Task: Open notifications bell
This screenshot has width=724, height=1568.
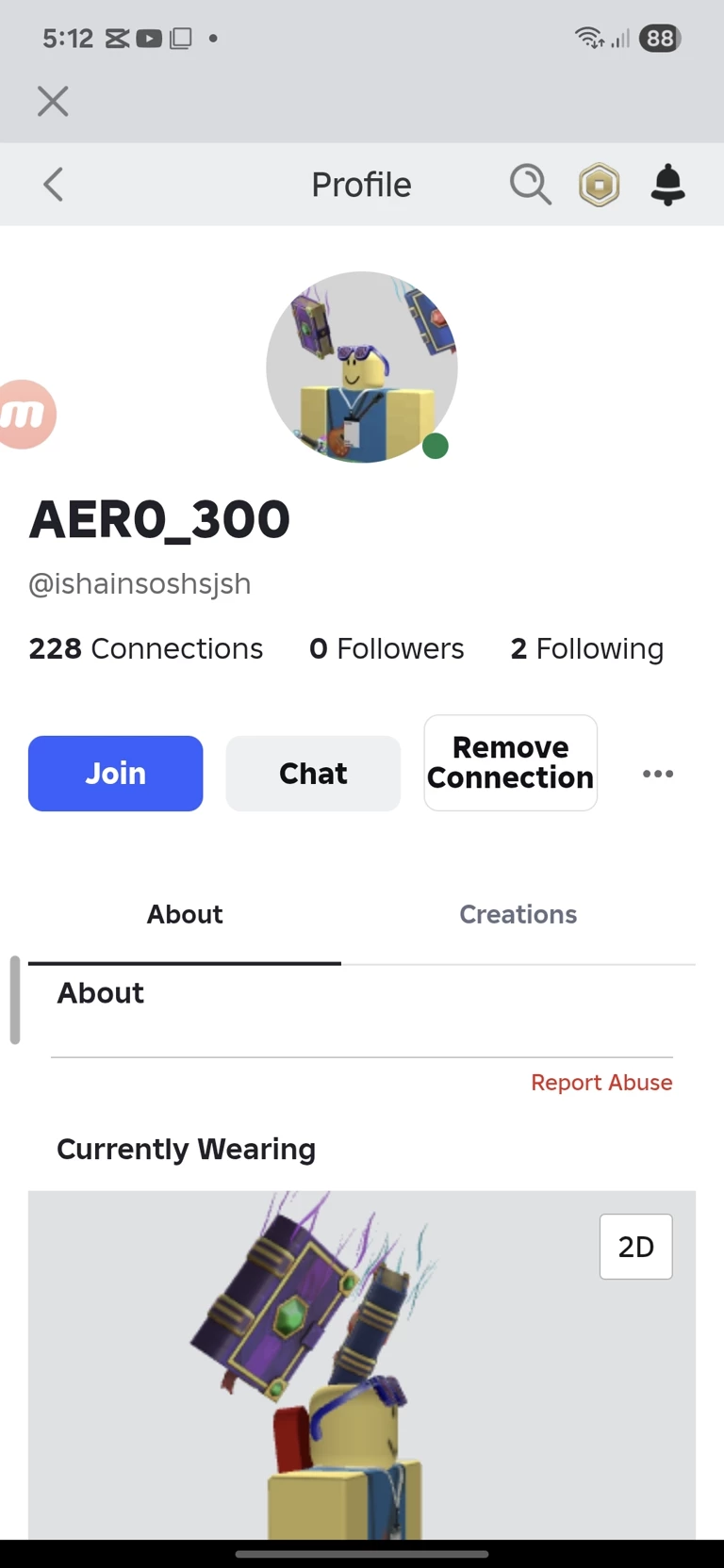Action: coord(667,185)
